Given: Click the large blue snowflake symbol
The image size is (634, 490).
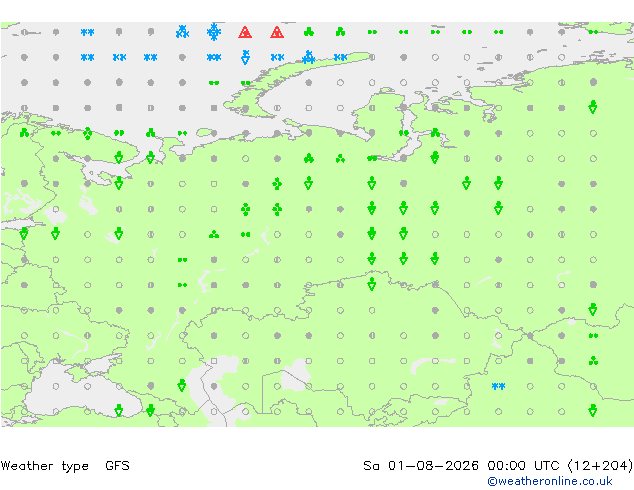Looking at the screenshot, I should [214, 32].
